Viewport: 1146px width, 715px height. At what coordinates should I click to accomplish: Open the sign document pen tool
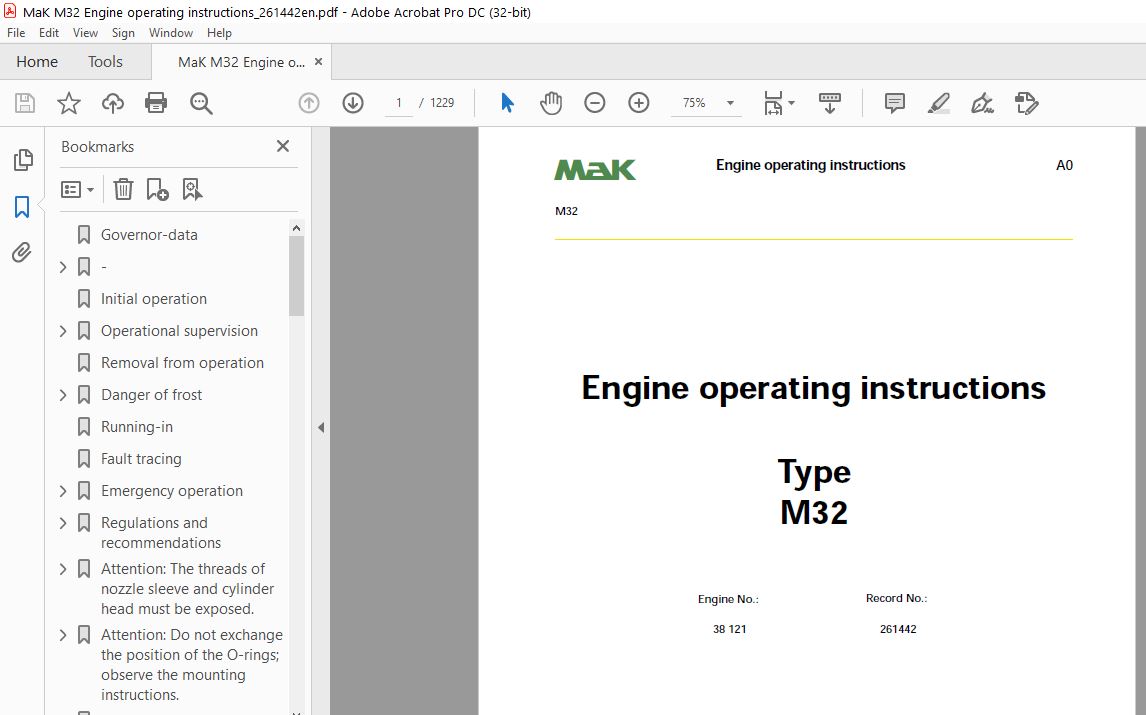[982, 103]
